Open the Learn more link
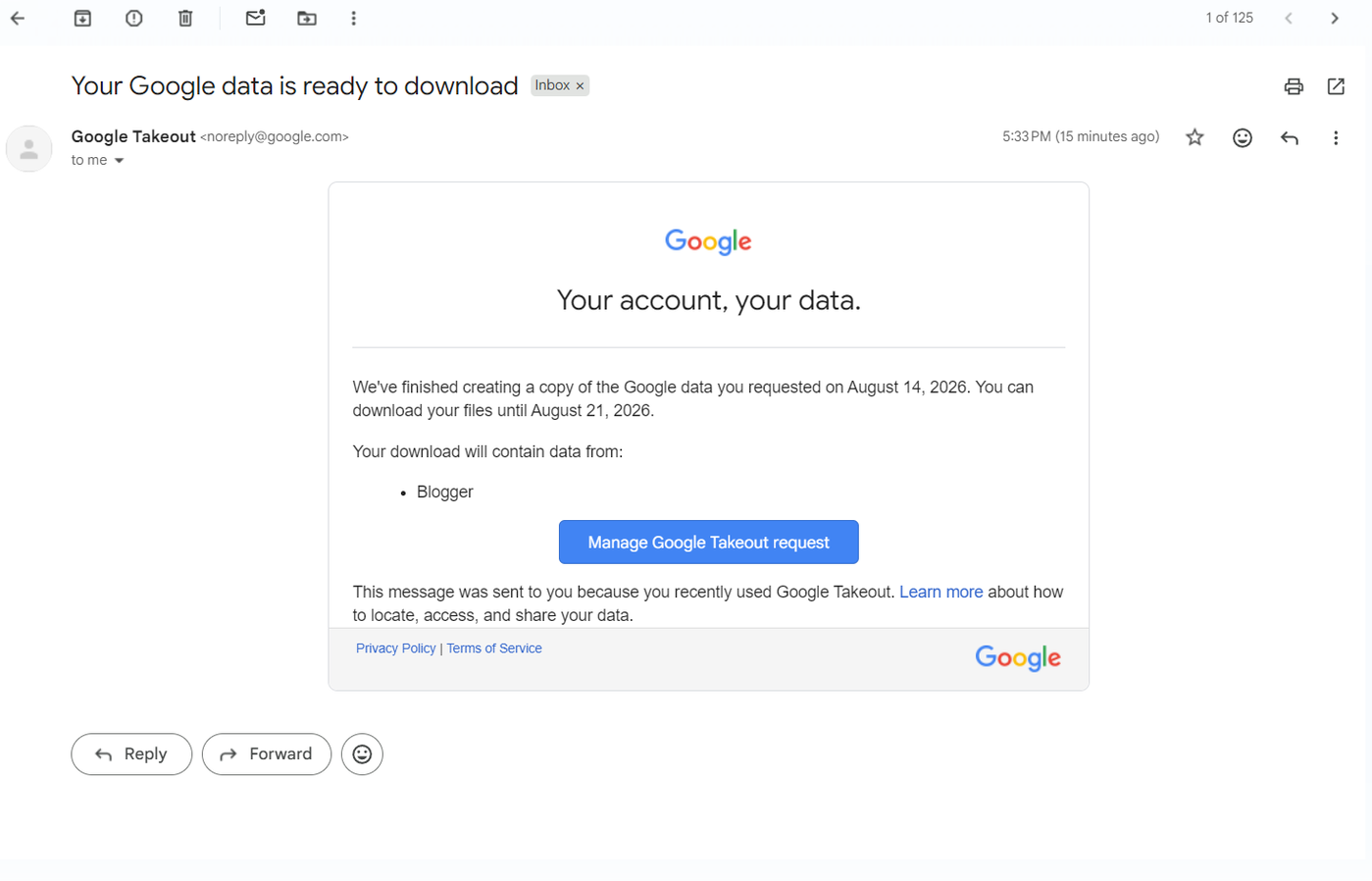 [940, 592]
